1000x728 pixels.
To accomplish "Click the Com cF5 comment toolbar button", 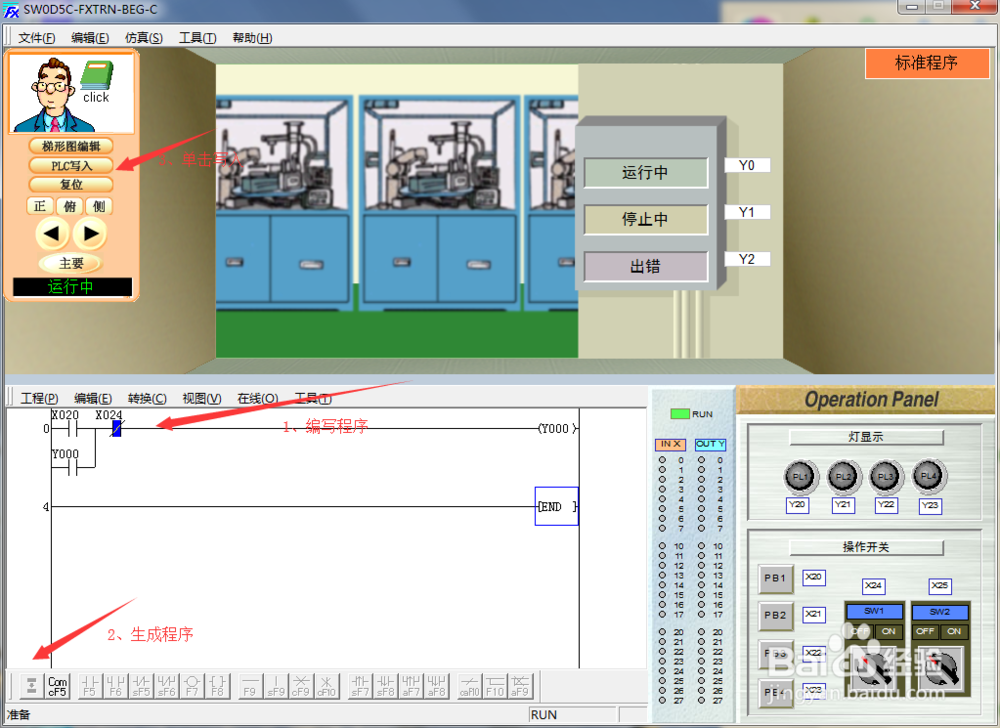I will point(57,686).
